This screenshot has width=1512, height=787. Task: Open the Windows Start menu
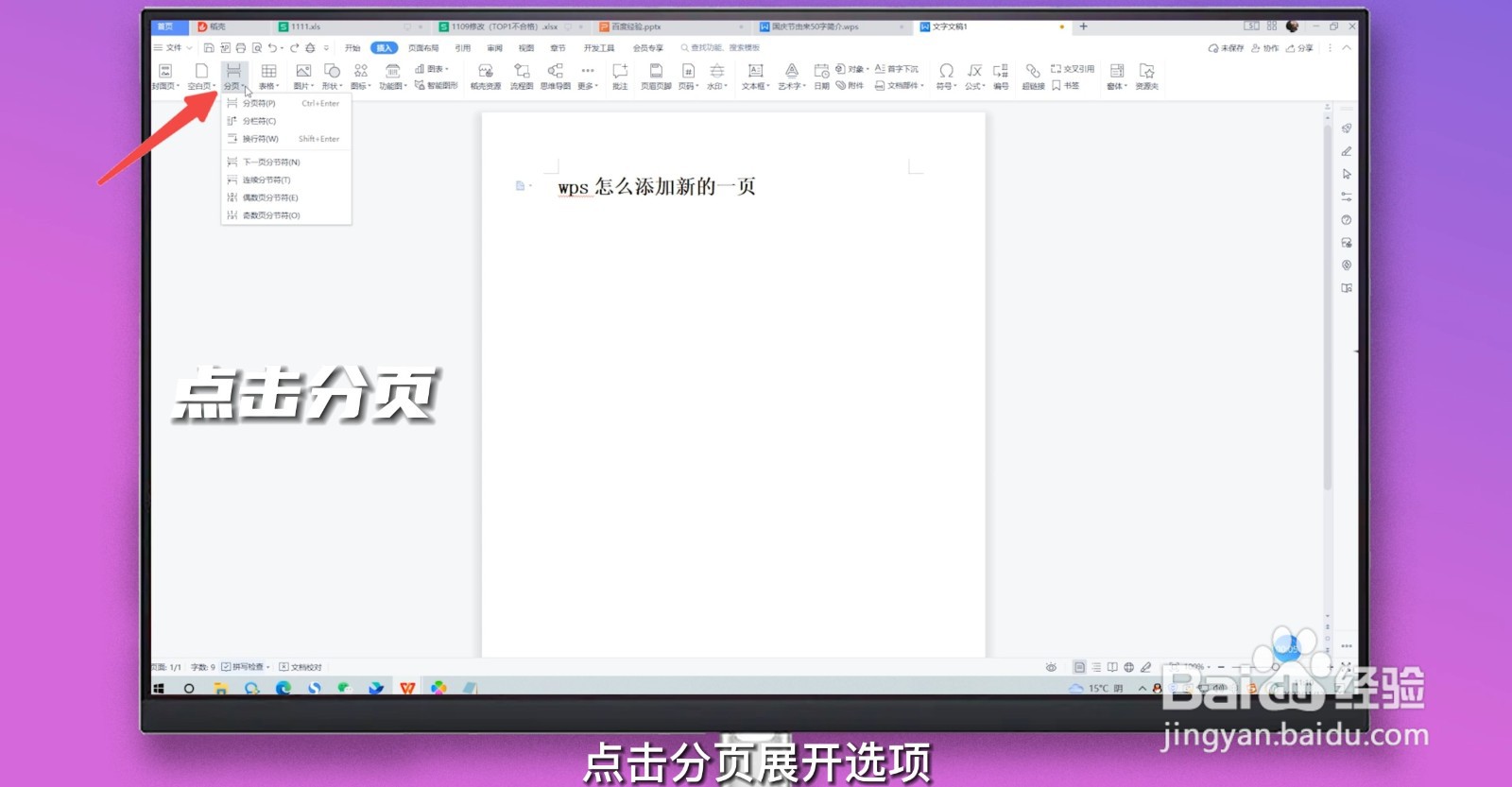tap(159, 688)
